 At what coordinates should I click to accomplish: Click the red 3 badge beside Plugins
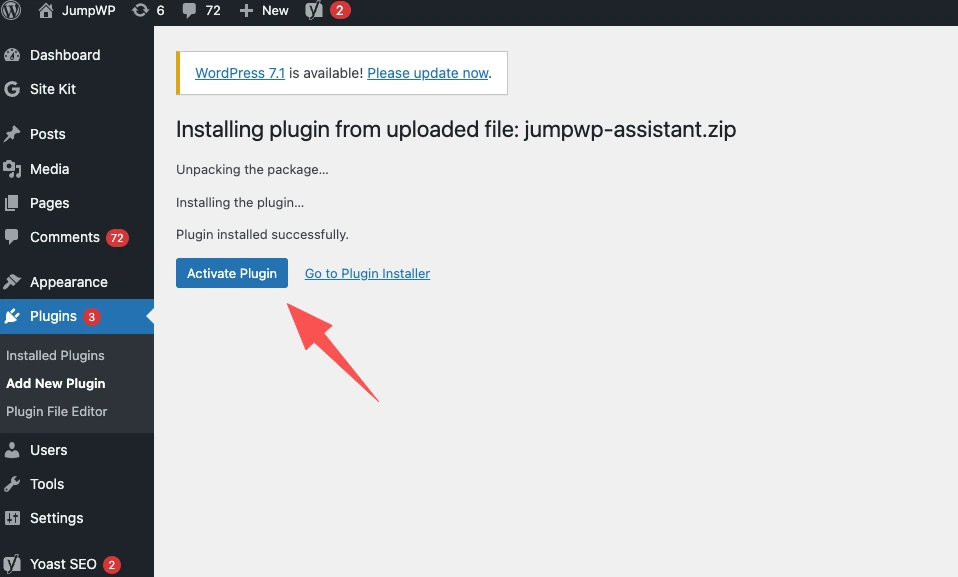pos(92,317)
